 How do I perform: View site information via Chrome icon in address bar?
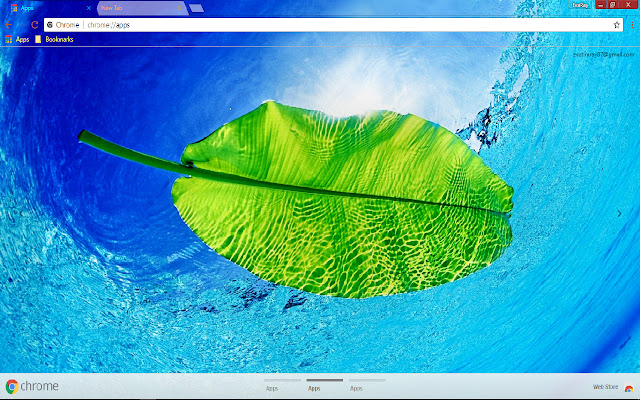50,25
